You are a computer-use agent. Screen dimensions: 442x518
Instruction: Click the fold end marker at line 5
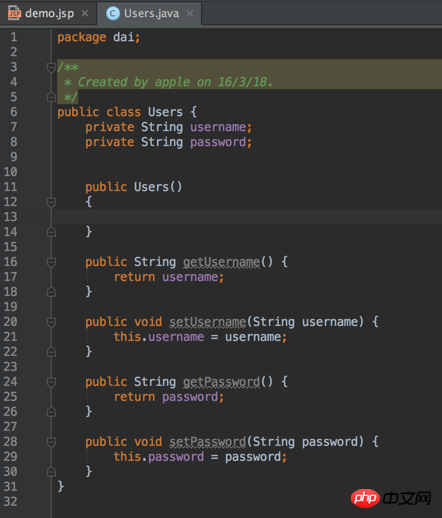[x=51, y=97]
